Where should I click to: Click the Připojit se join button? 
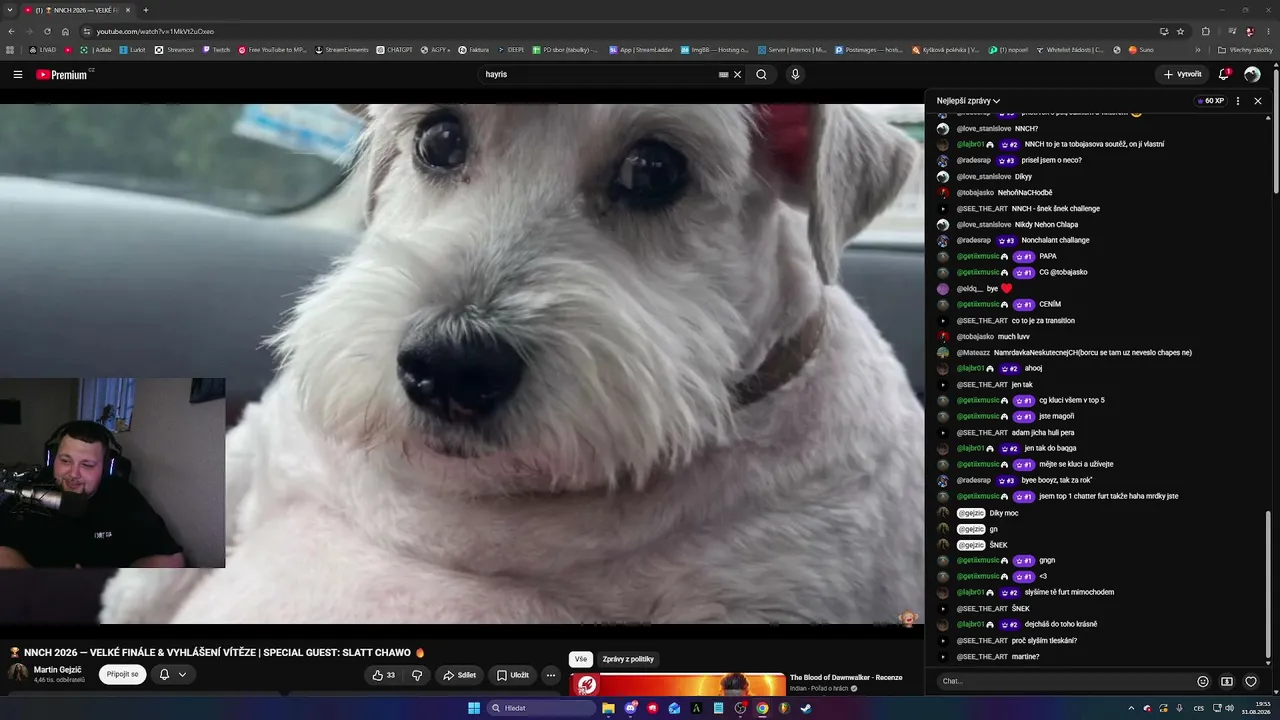point(122,674)
